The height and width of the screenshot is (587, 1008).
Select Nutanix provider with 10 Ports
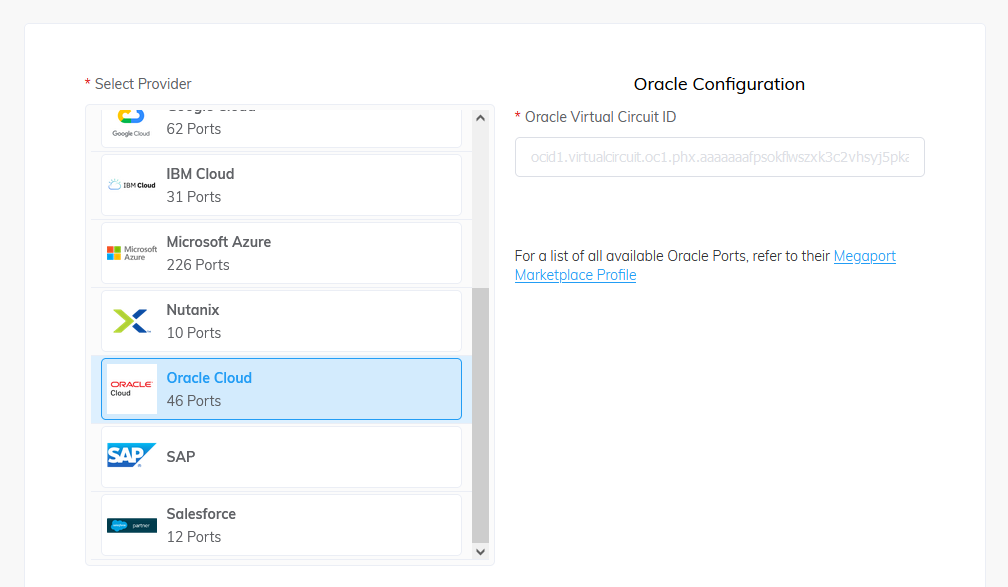(x=280, y=321)
